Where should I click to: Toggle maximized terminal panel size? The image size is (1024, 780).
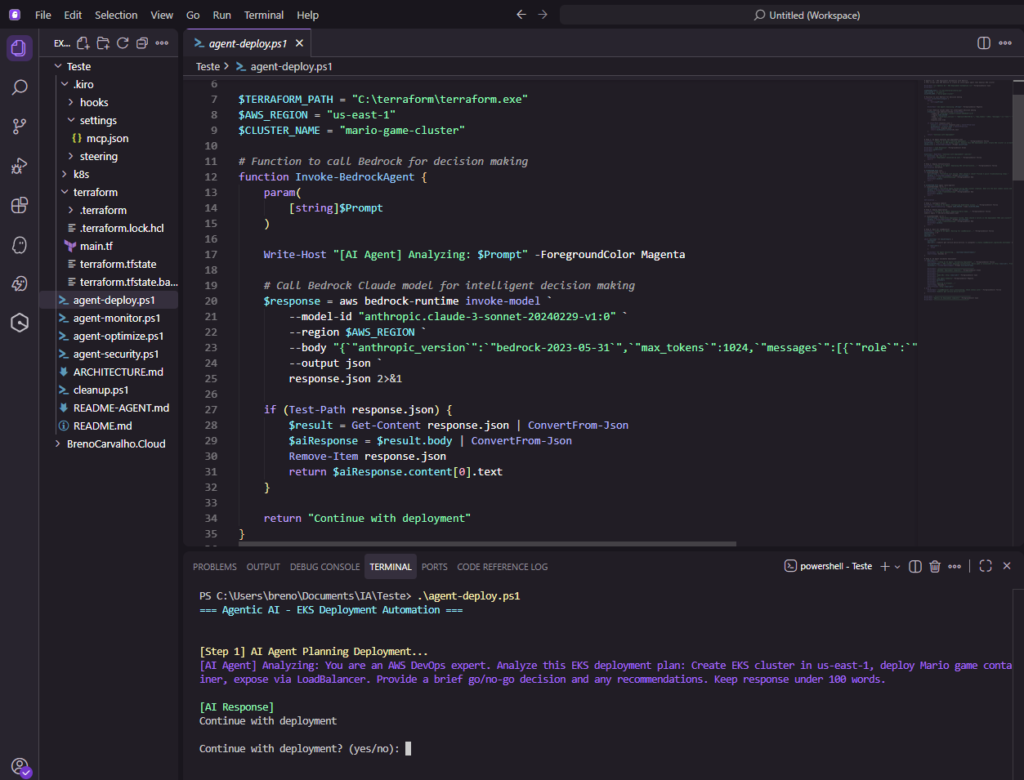tap(985, 566)
